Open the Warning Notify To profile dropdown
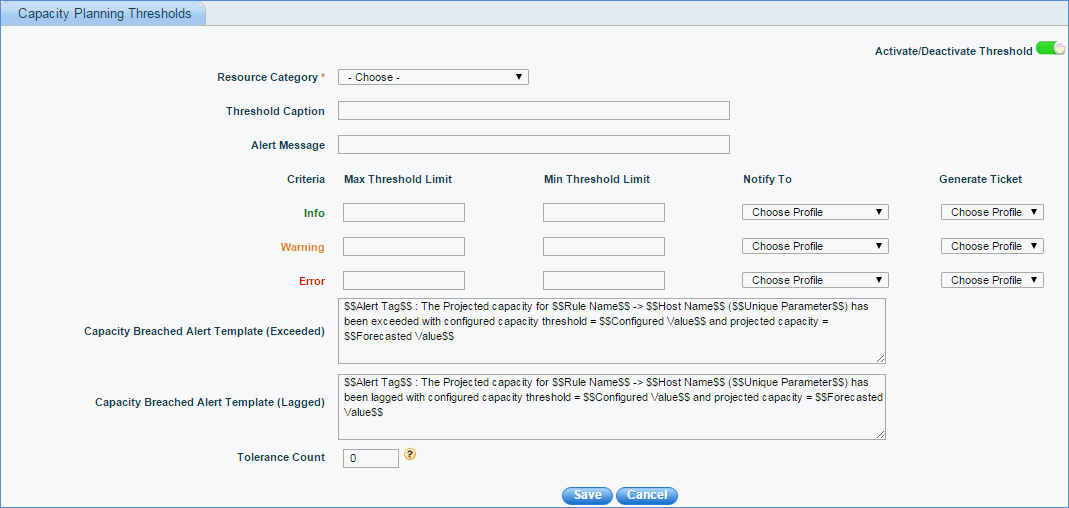1069x508 pixels. (x=815, y=246)
